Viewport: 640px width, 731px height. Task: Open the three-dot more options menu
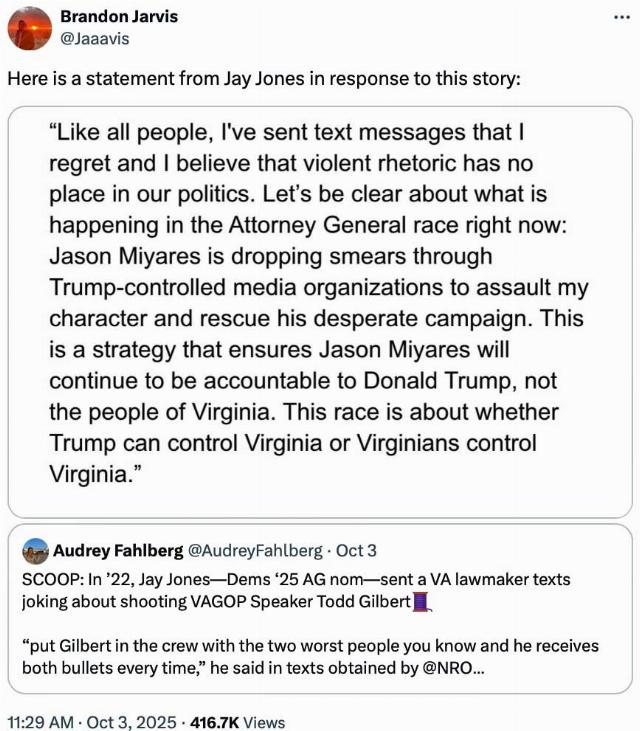pyautogui.click(x=621, y=18)
